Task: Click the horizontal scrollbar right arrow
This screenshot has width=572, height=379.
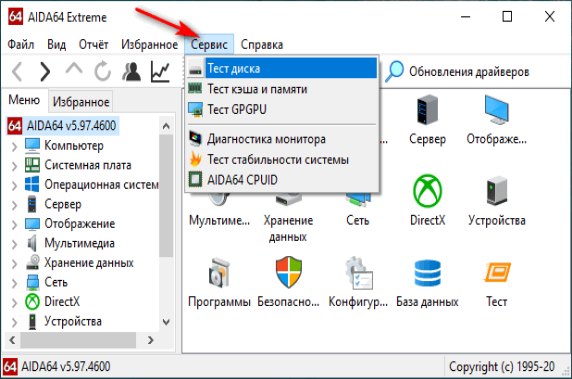Action: pos(150,340)
